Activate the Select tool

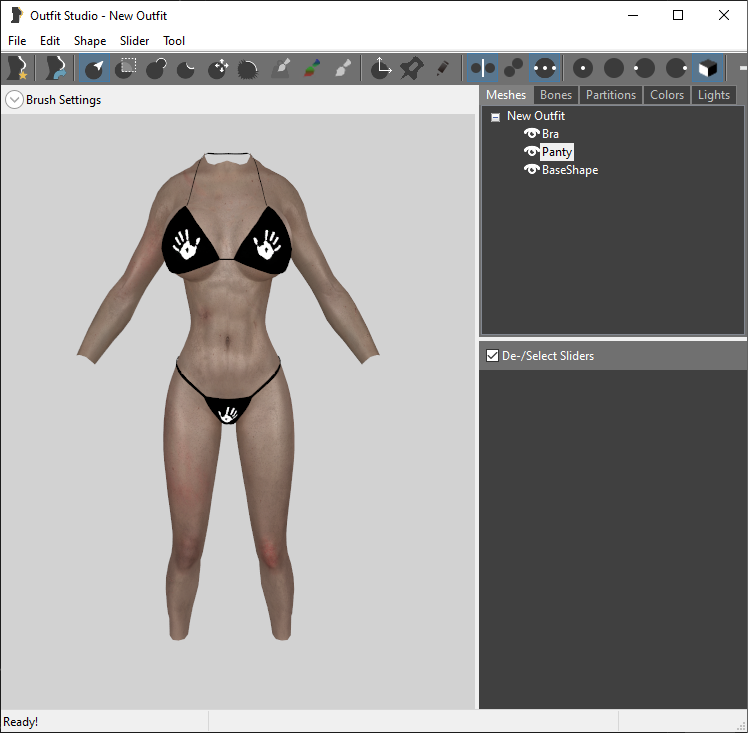pyautogui.click(x=94, y=68)
